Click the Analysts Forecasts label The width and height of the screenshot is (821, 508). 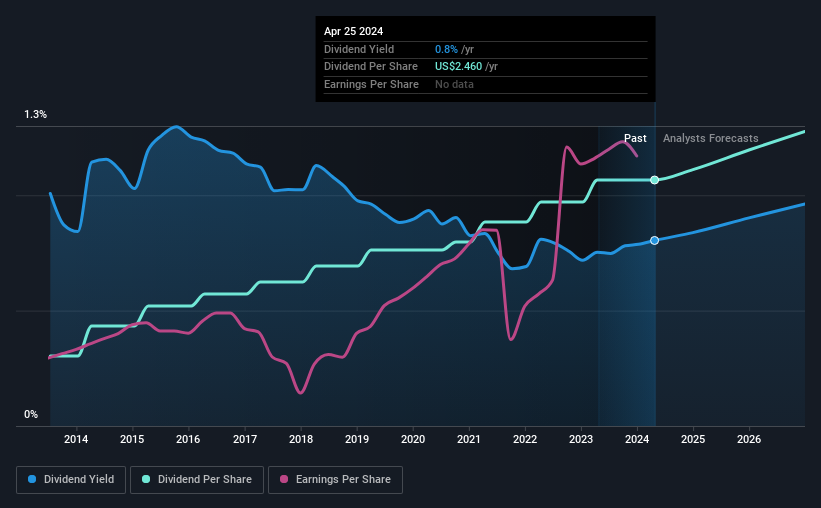(711, 138)
